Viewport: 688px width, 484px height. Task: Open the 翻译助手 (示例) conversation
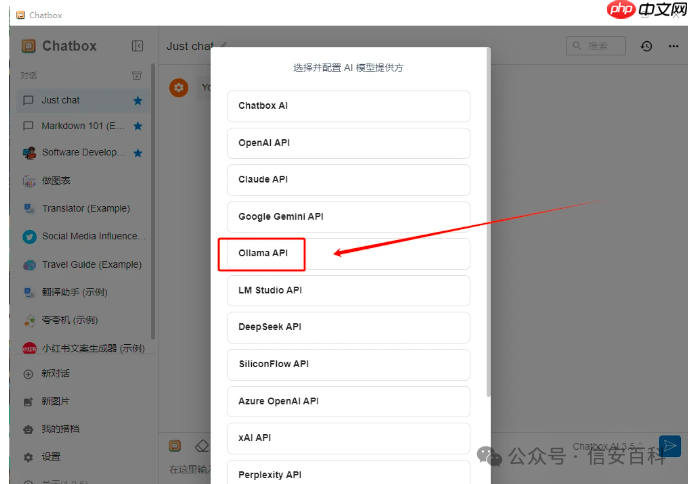tap(83, 292)
